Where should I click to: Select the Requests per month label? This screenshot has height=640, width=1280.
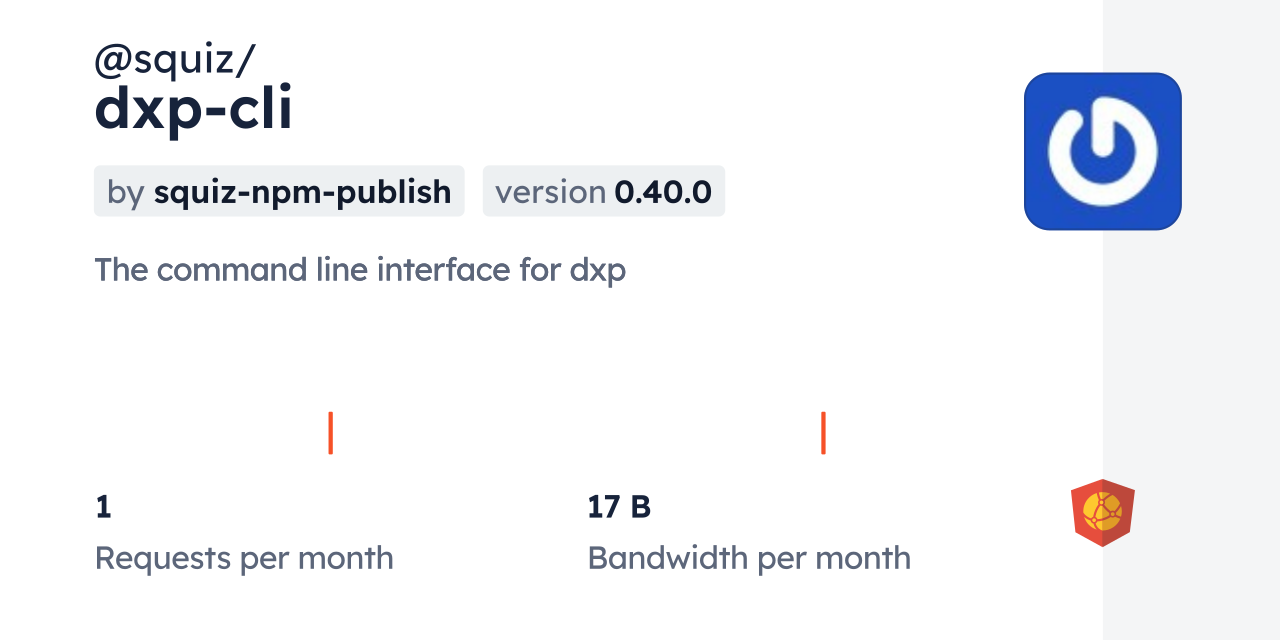244,558
